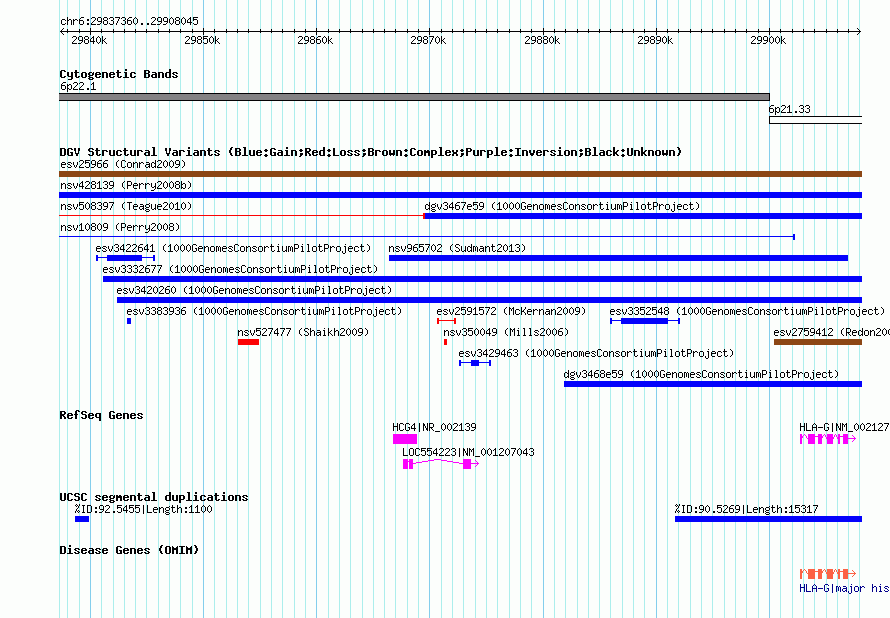Click esv2591572 (McKernan2009) label
The height and width of the screenshot is (618, 890).
coord(511,311)
